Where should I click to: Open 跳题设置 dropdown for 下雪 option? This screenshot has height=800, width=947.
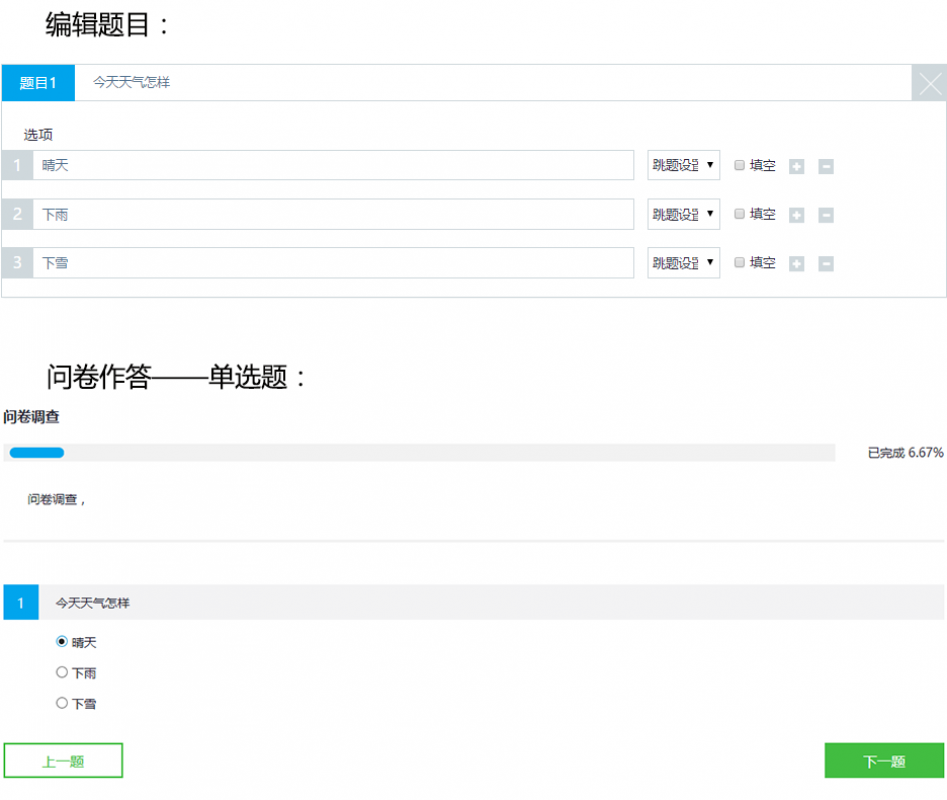684,263
